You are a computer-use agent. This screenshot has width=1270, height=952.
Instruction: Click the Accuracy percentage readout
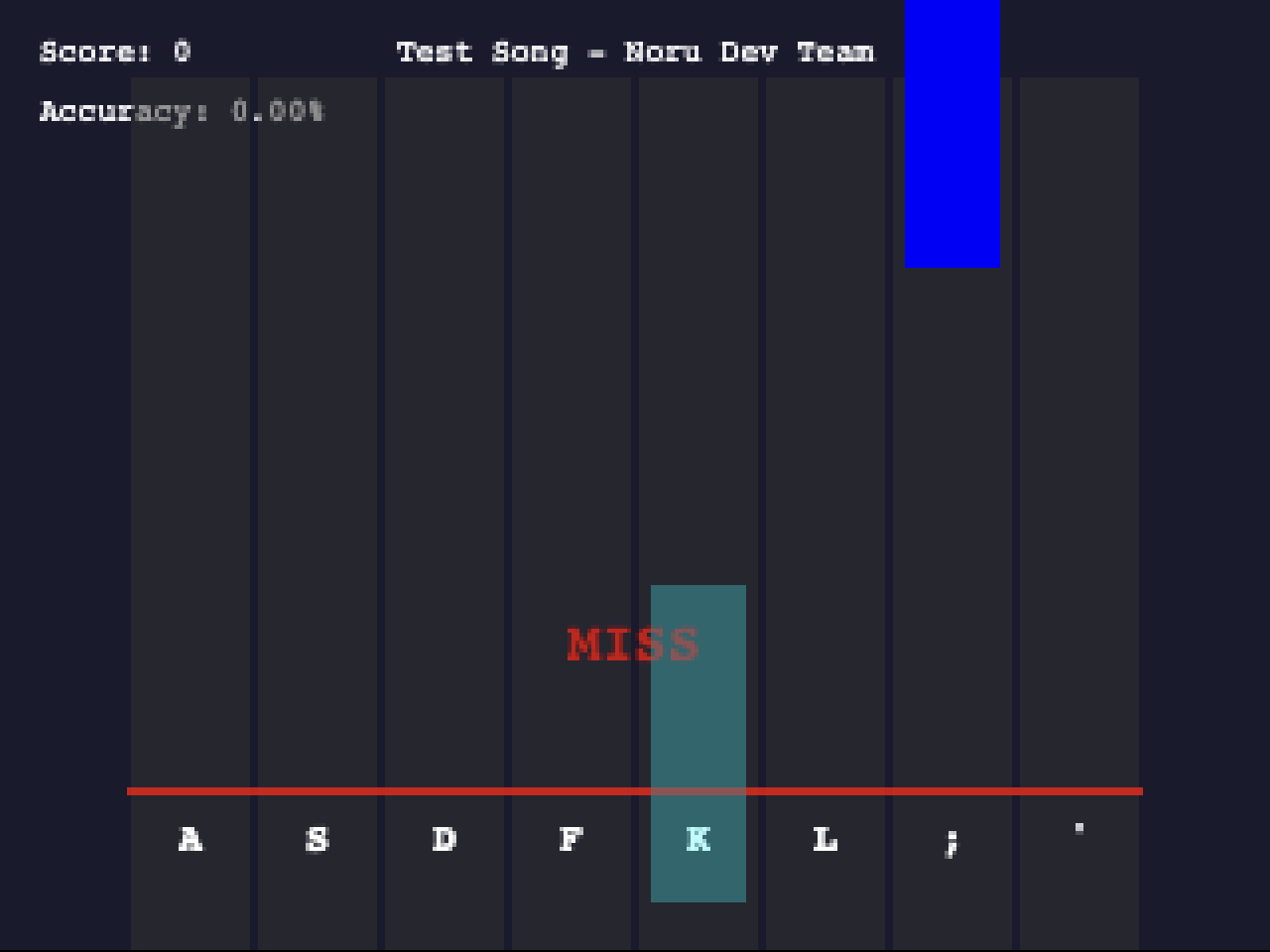pos(182,111)
